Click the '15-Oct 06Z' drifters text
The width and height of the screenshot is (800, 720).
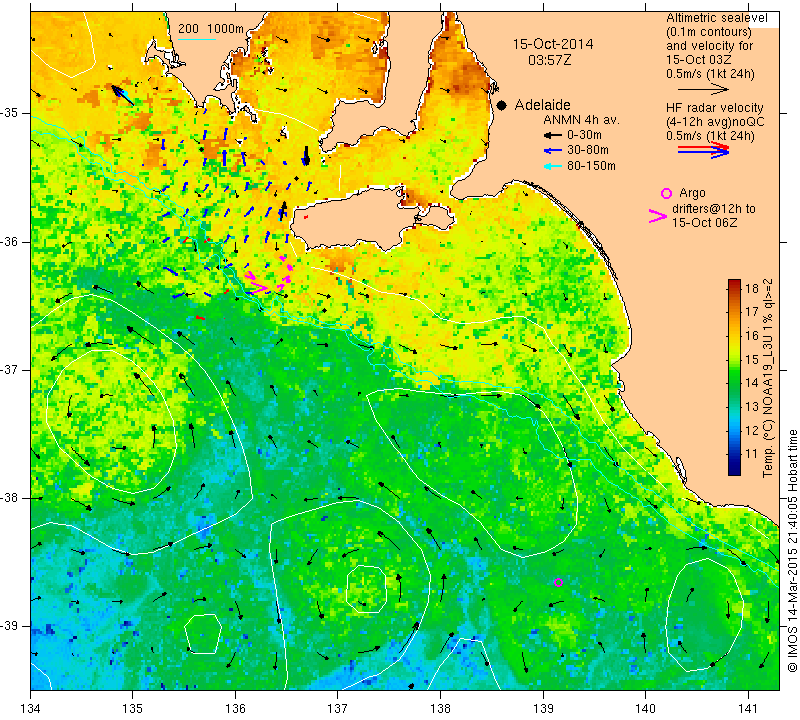point(705,222)
